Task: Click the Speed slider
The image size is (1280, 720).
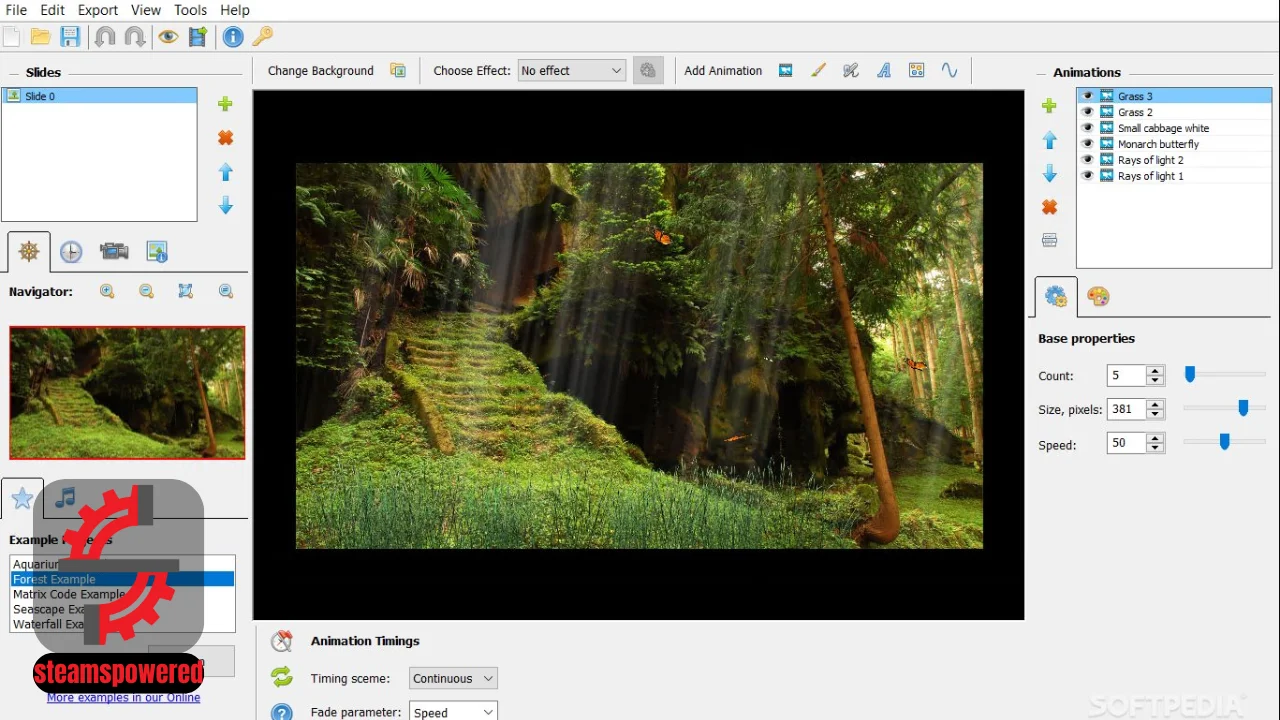Action: point(1225,441)
